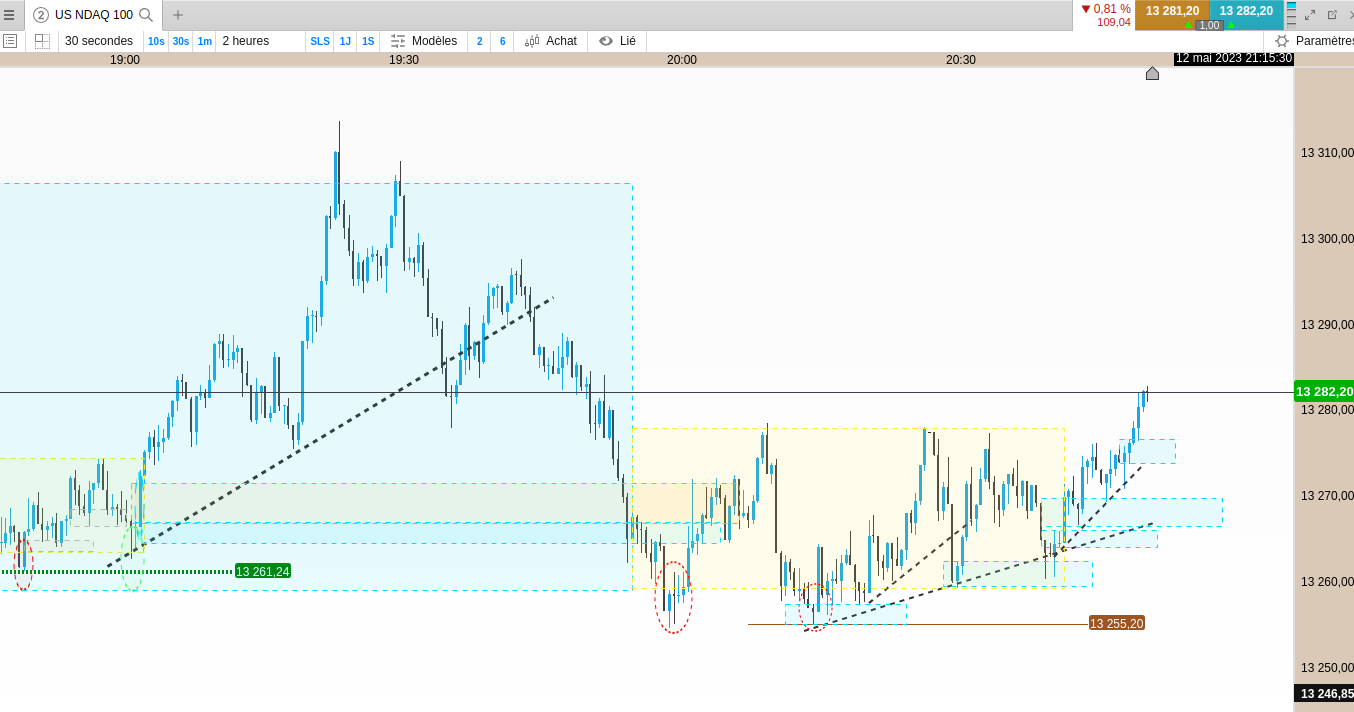The width and height of the screenshot is (1354, 712).
Task: Switch to 30s timeframe
Action: click(181, 41)
